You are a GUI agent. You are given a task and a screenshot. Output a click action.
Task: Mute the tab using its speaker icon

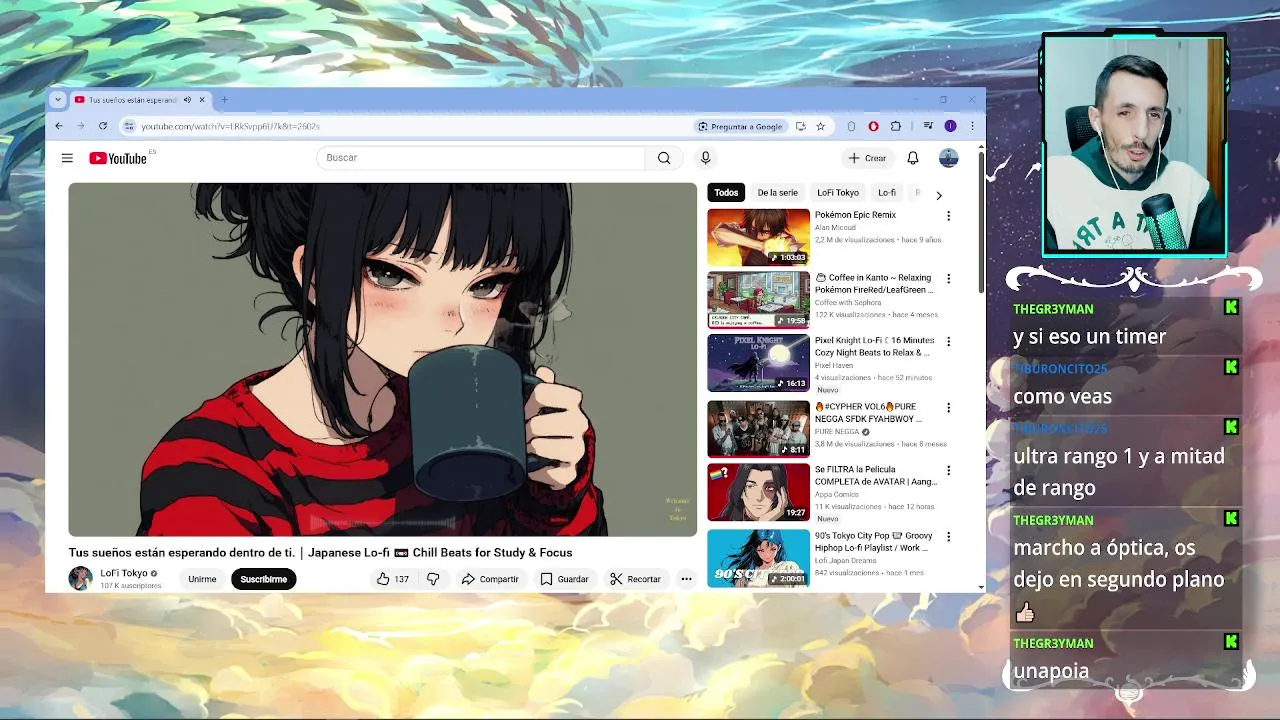(x=187, y=100)
